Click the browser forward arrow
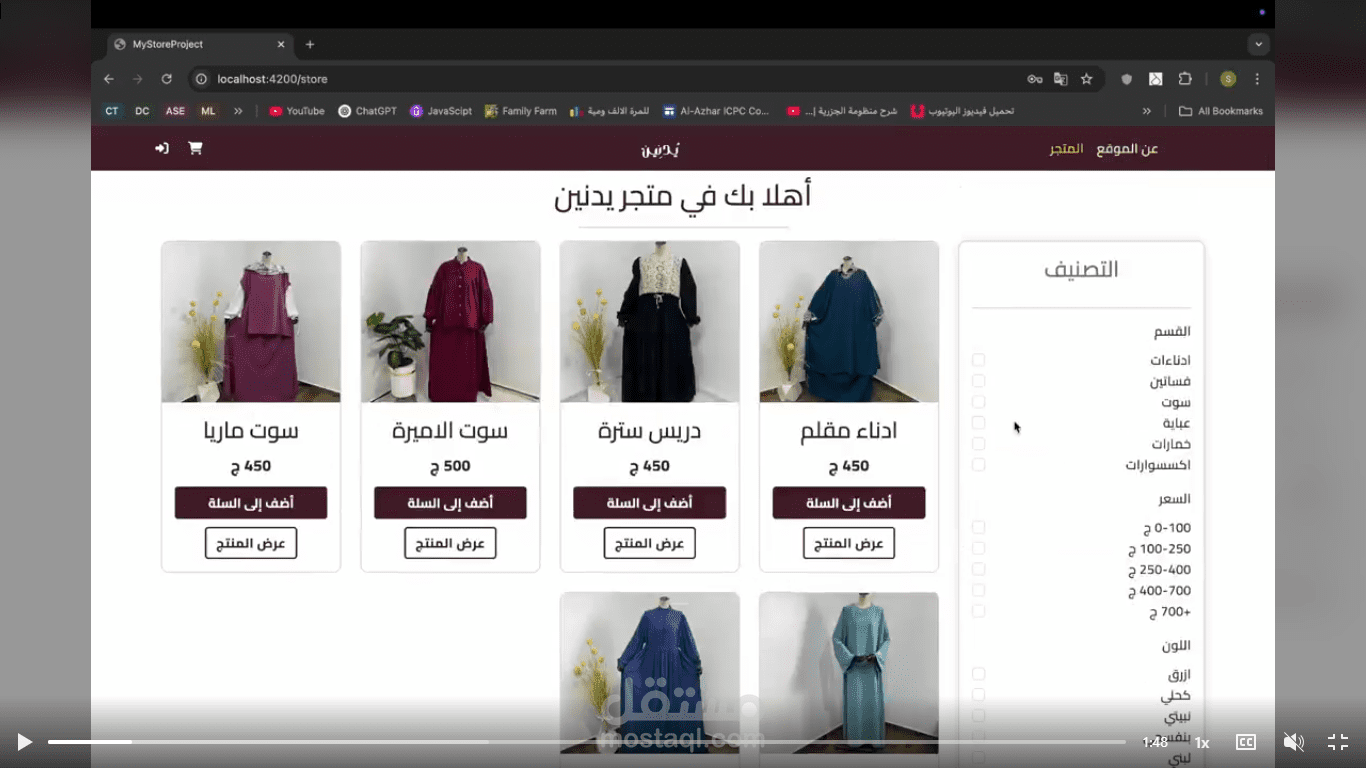This screenshot has height=768, width=1366. 138,79
